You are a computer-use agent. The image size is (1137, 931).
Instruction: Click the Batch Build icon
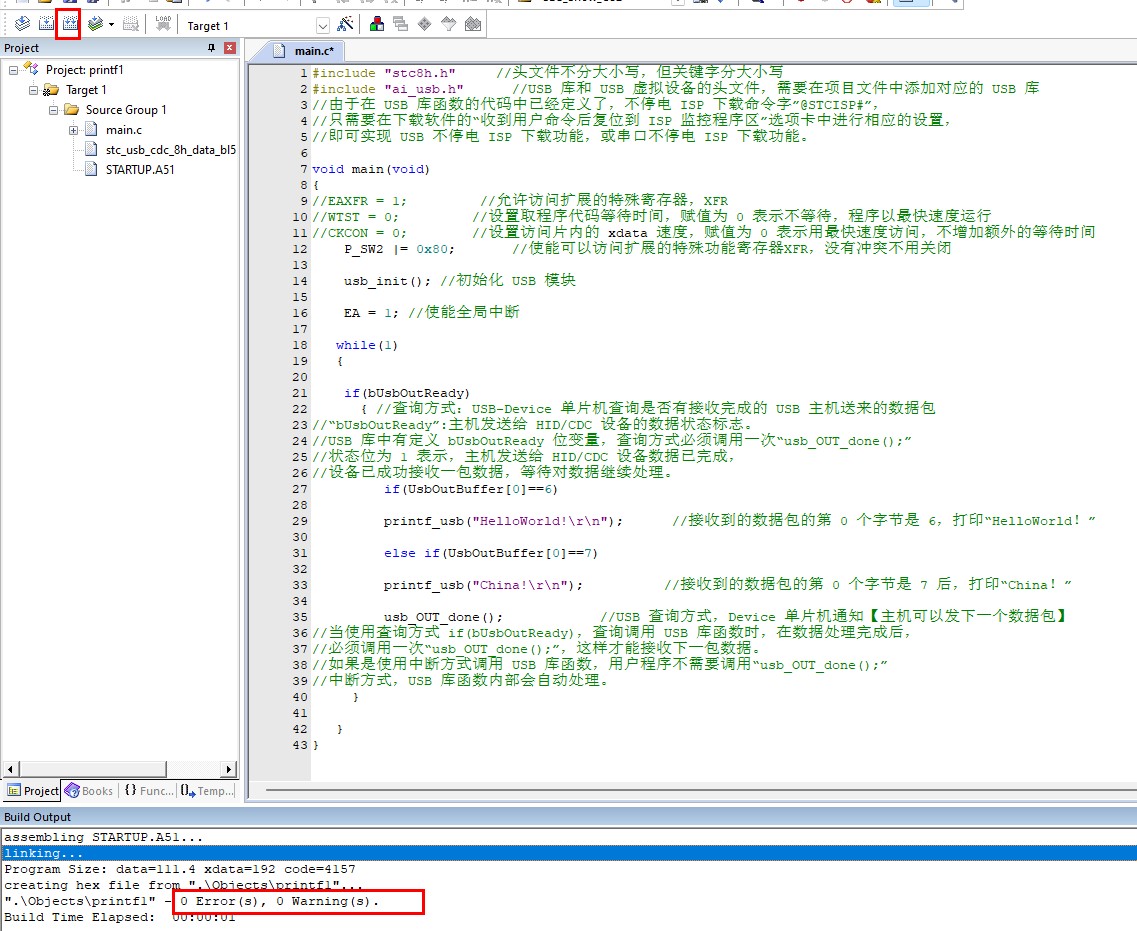coord(95,24)
